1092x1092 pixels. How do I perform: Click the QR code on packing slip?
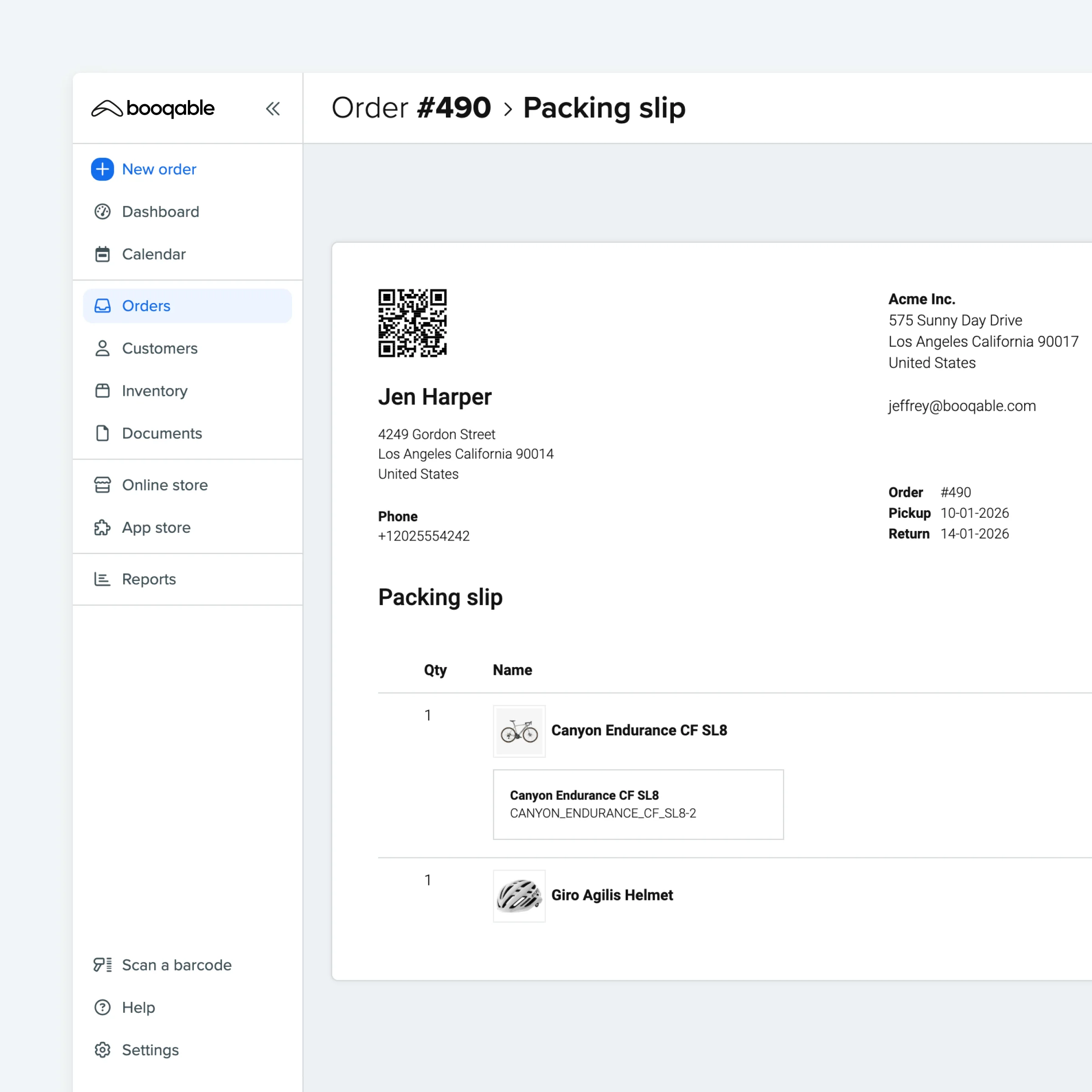412,323
